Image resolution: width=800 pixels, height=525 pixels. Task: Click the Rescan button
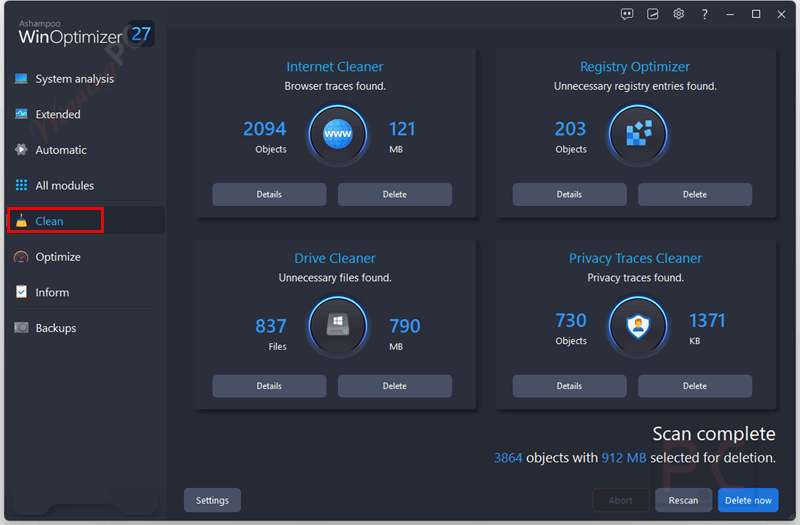[x=683, y=501]
